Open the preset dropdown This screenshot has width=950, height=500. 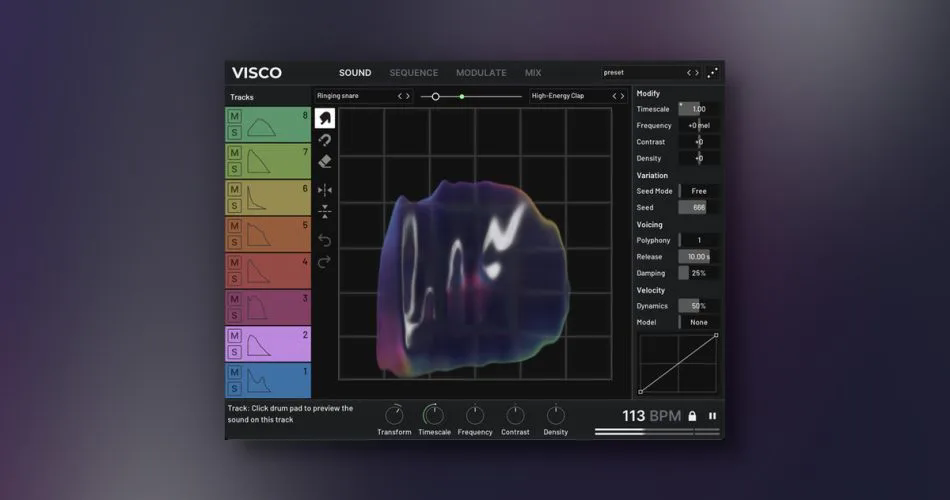point(642,73)
